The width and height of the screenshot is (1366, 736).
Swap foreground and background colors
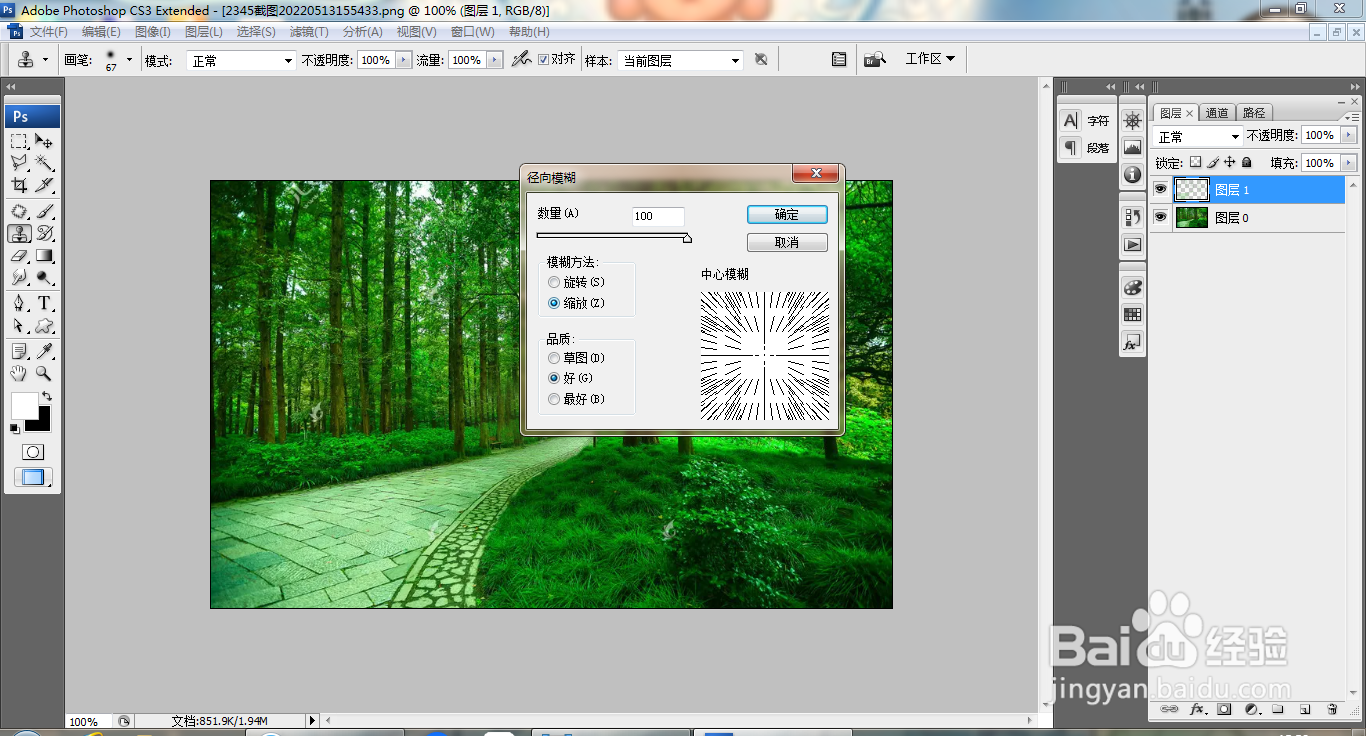pyautogui.click(x=46, y=397)
